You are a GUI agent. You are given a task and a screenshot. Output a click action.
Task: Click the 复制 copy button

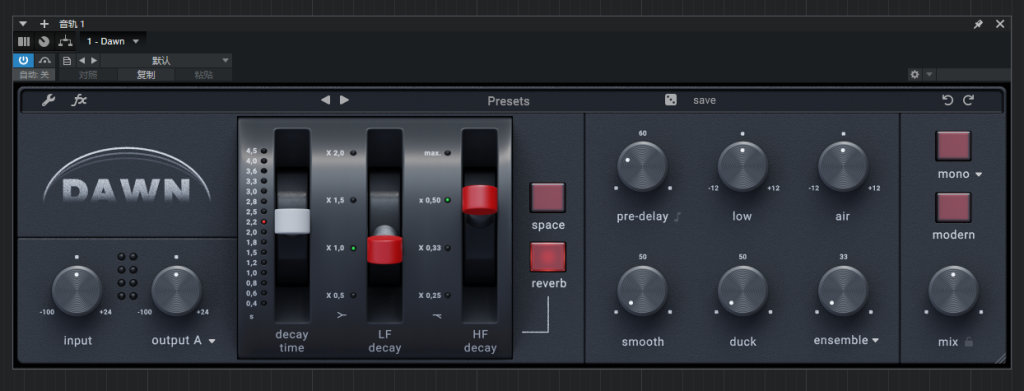click(x=146, y=74)
